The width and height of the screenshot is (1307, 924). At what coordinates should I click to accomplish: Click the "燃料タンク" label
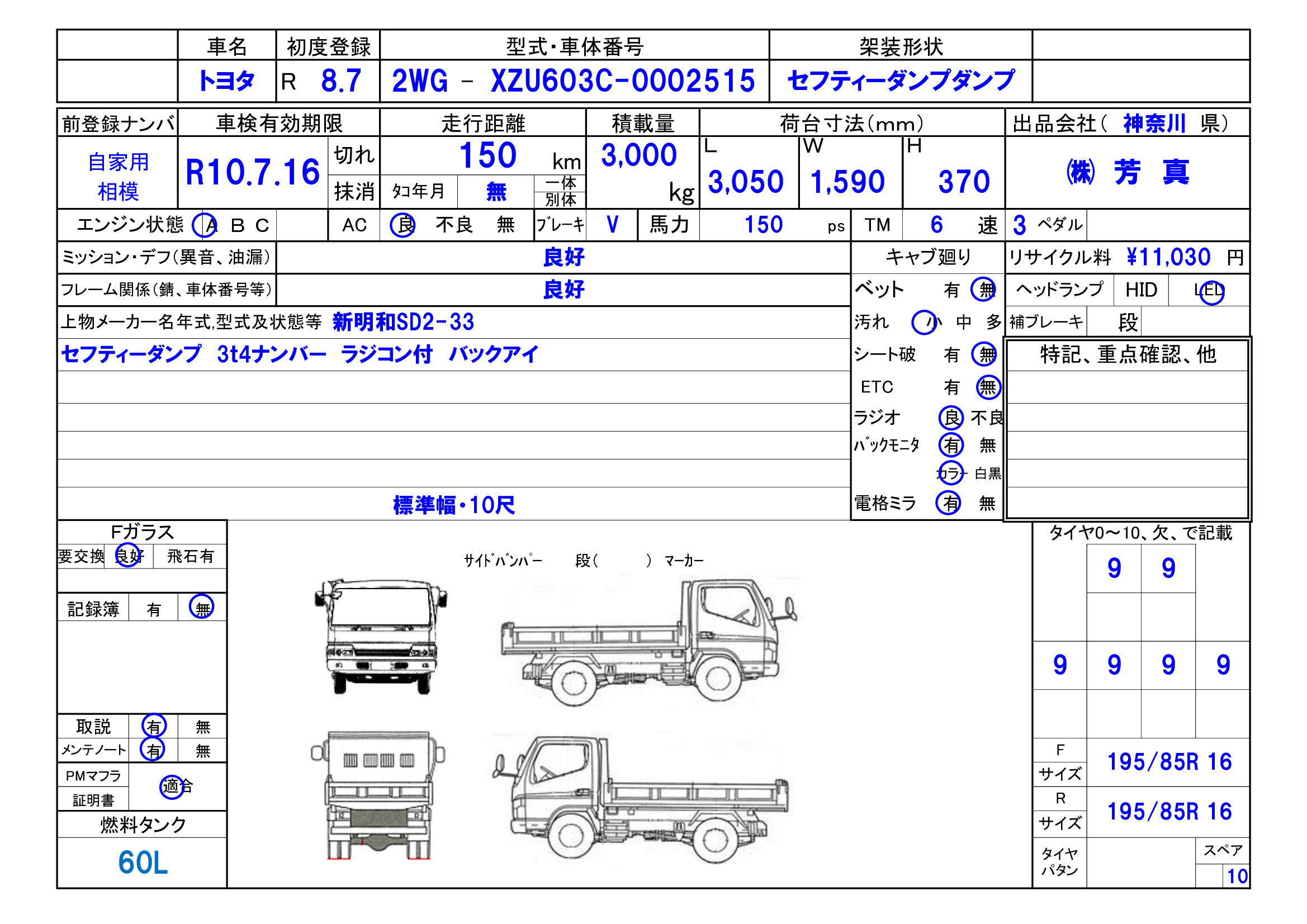[x=143, y=825]
